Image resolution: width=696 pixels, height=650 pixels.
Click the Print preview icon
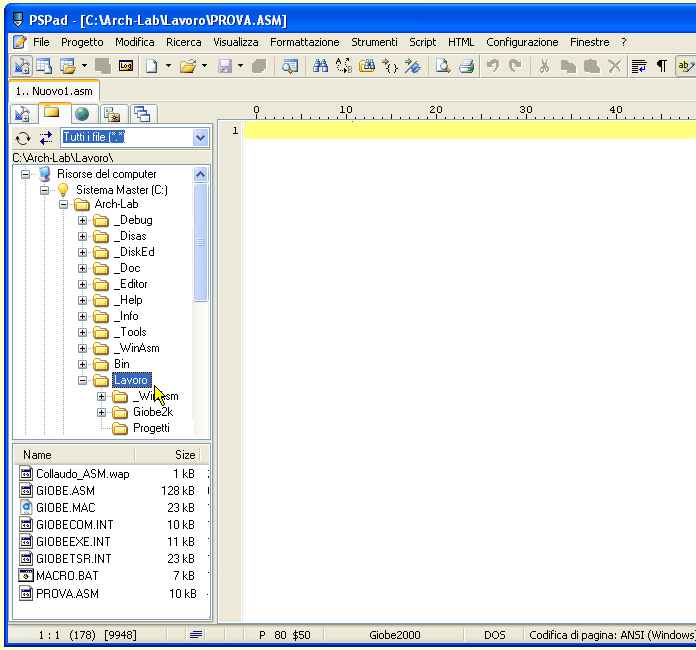pyautogui.click(x=443, y=67)
